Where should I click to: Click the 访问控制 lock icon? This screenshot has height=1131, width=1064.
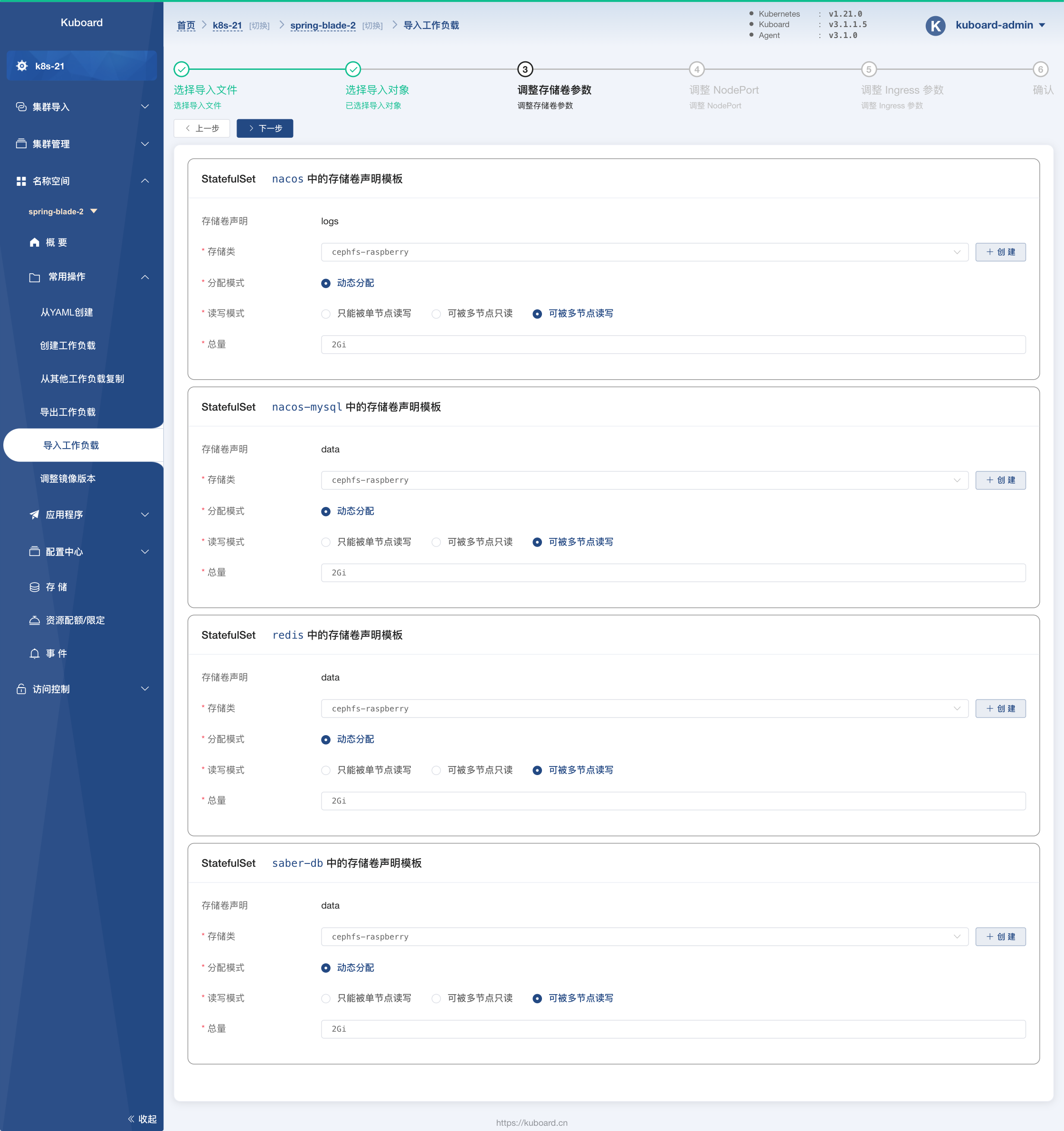click(21, 689)
